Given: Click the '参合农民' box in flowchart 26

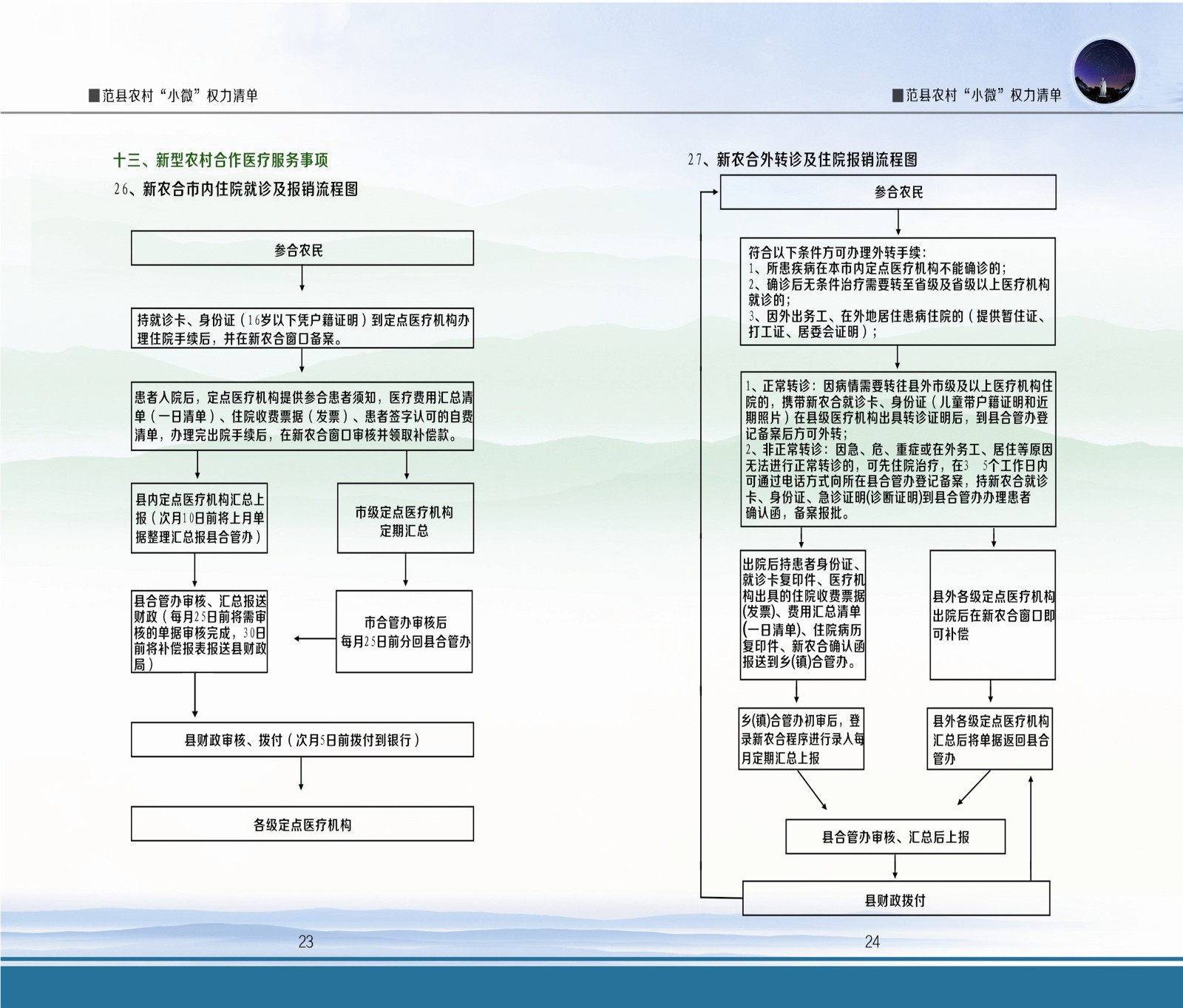Looking at the screenshot, I should click(302, 248).
